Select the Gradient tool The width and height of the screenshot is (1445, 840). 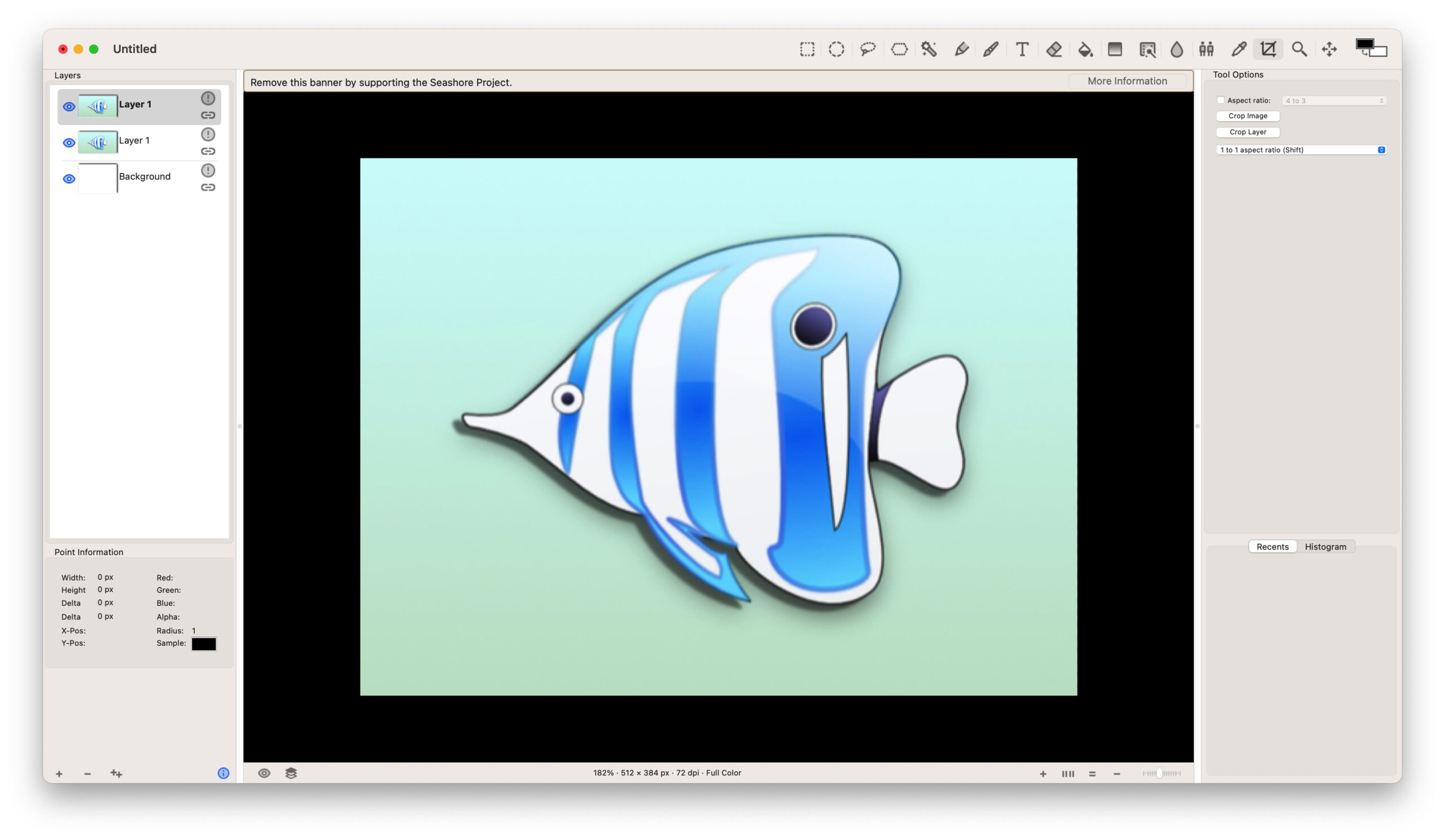coord(1115,49)
